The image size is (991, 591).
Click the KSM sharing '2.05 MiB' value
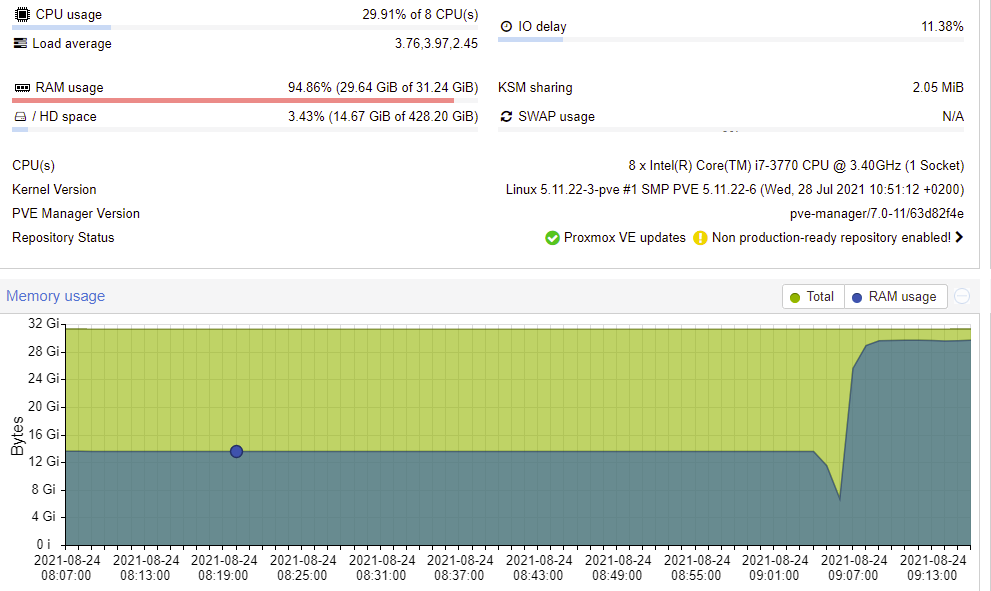coord(938,87)
